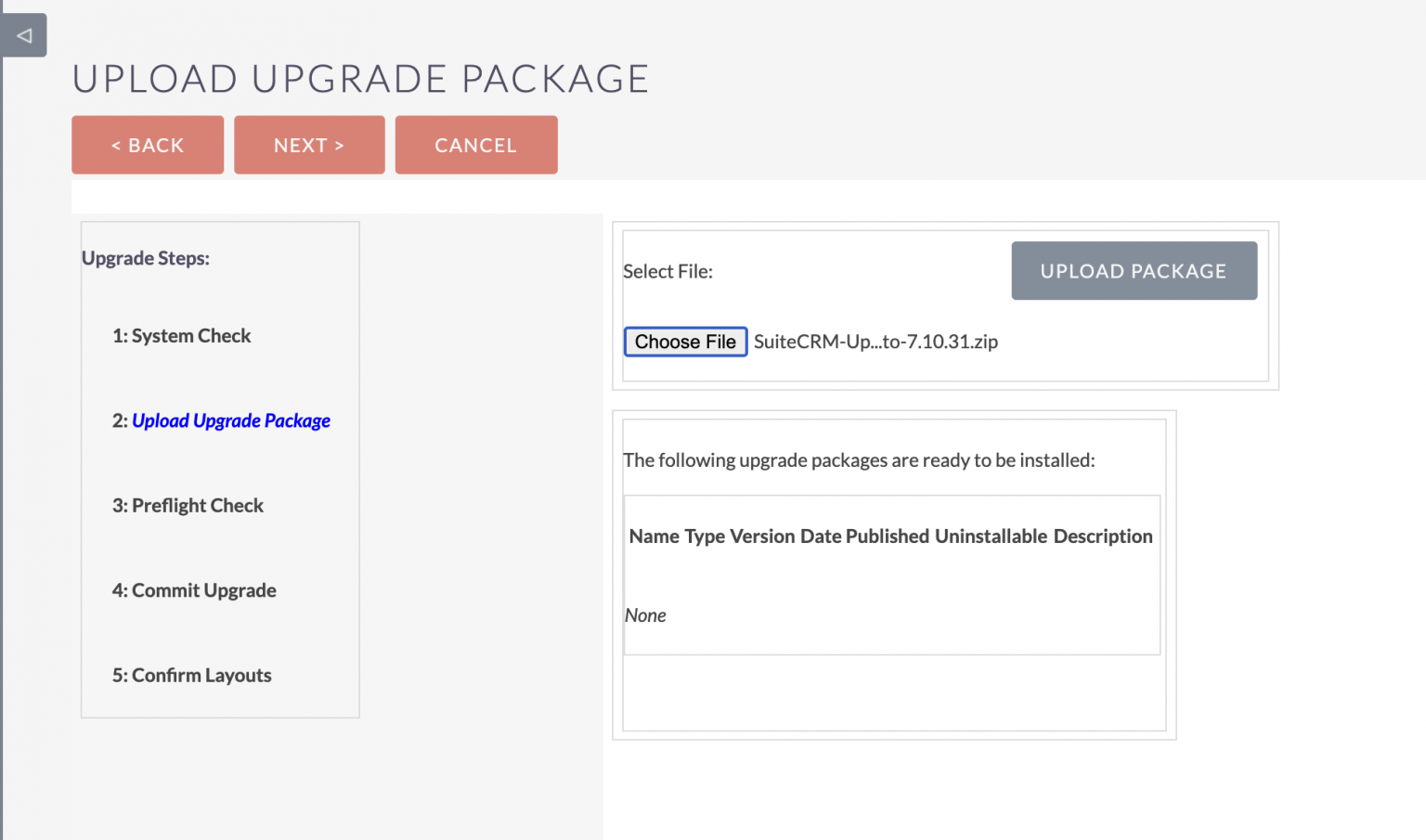Go back using the BACK button
The image size is (1426, 840).
147,145
